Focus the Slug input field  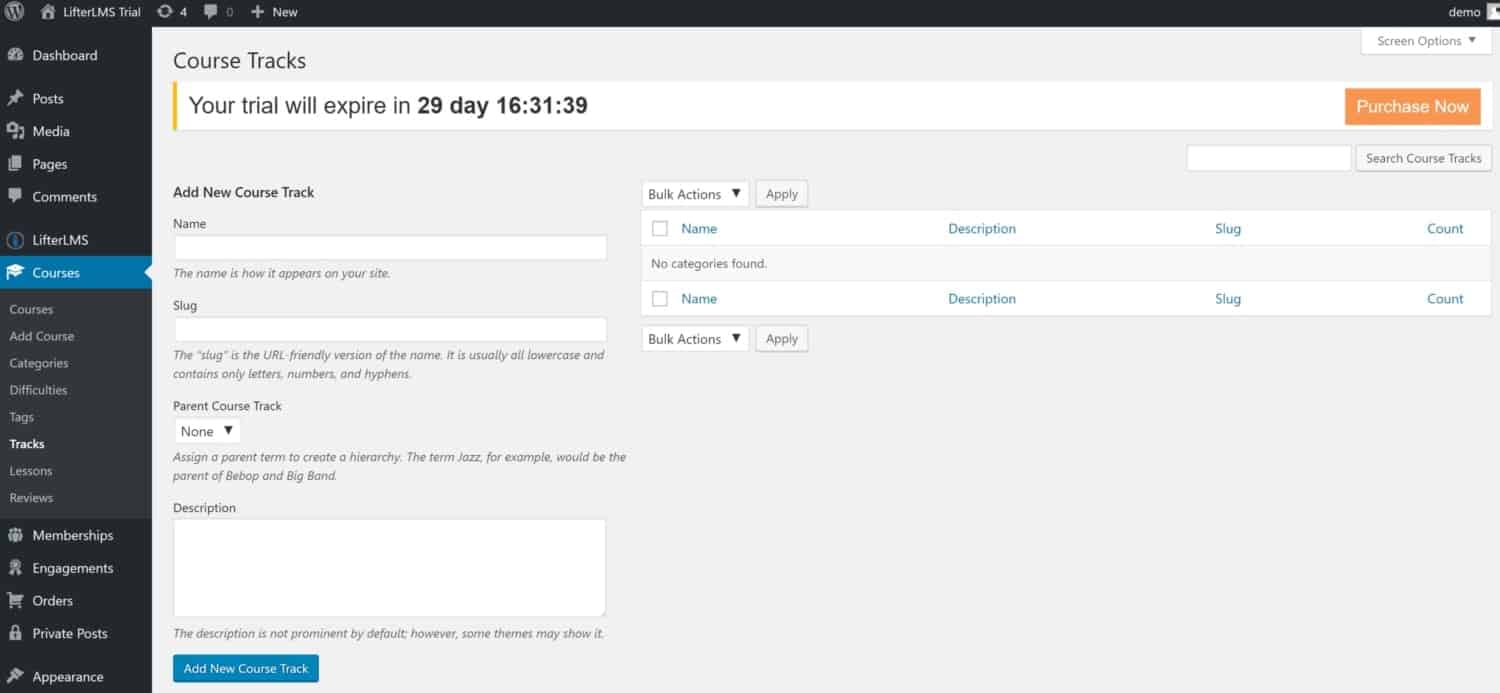pyautogui.click(x=390, y=329)
